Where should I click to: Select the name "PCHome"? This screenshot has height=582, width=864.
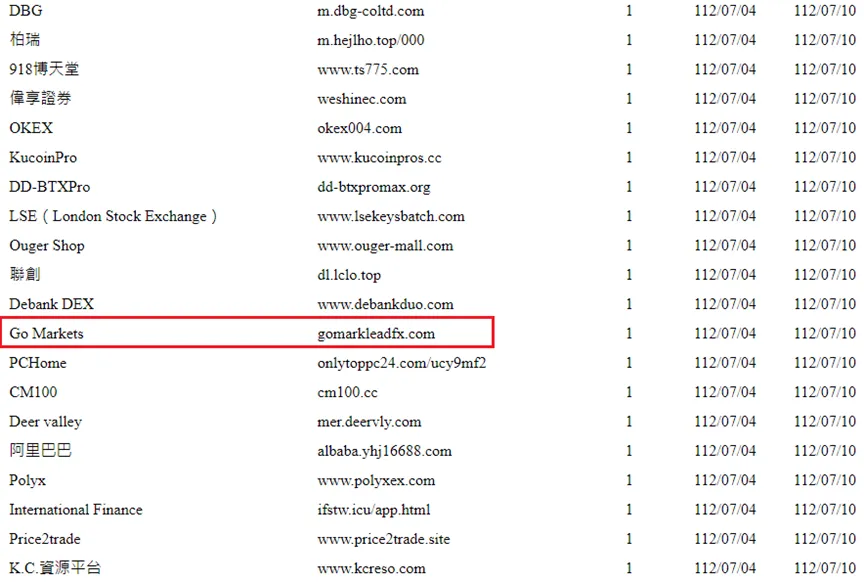click(37, 363)
